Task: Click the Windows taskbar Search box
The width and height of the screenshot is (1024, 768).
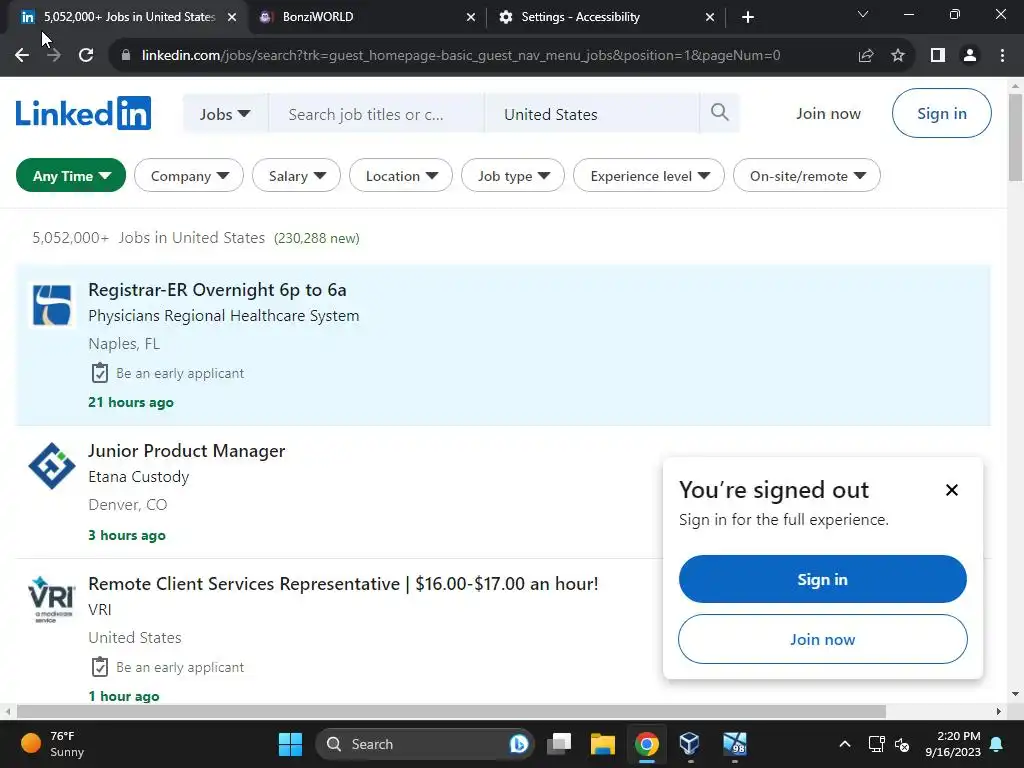Action: (424, 744)
